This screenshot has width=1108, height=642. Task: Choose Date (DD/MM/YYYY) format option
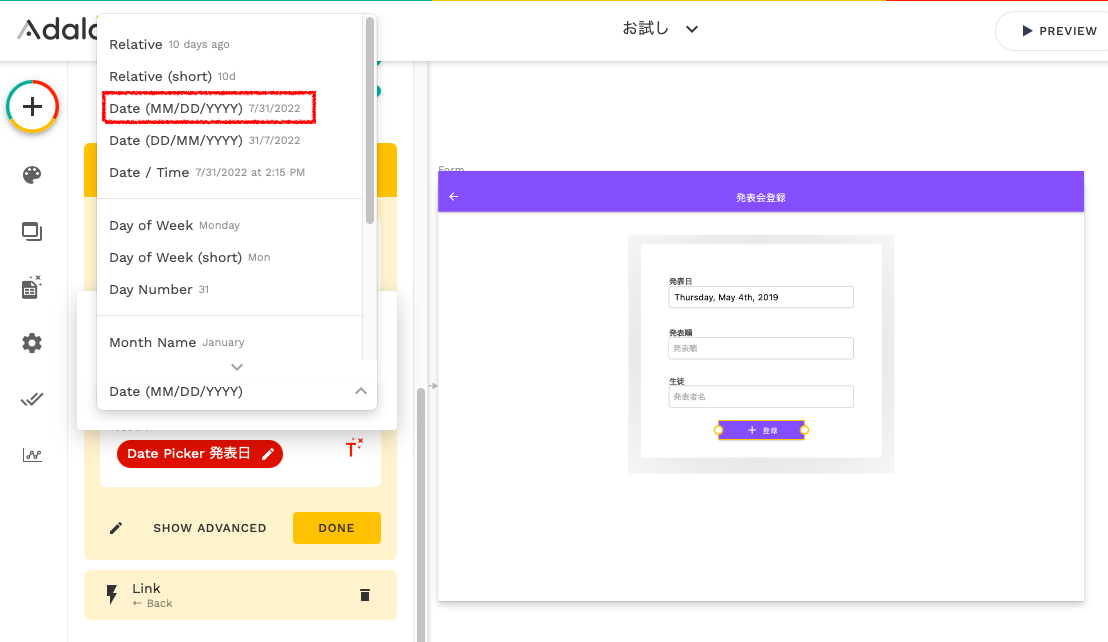point(230,141)
